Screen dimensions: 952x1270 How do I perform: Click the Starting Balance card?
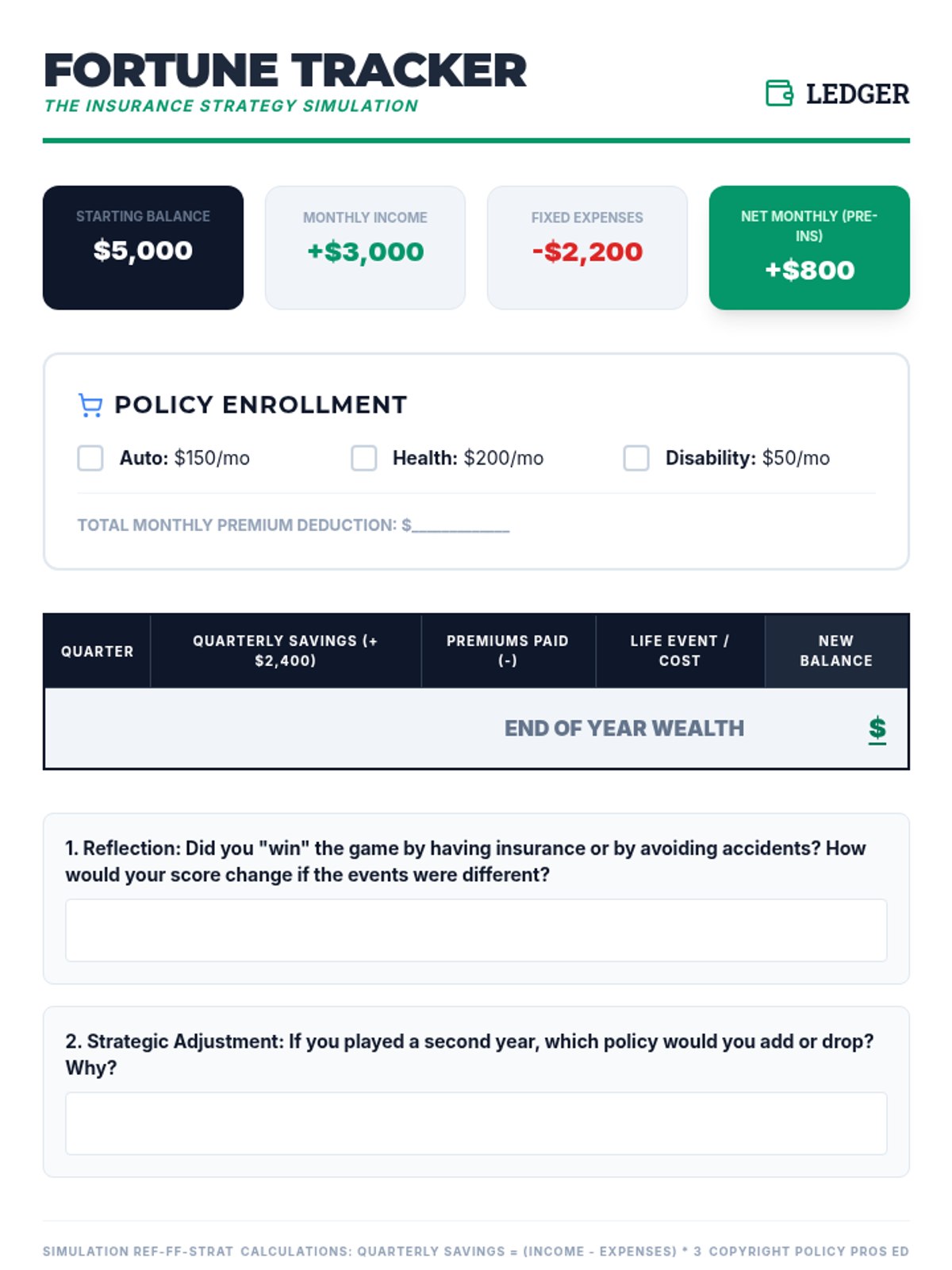tap(143, 248)
